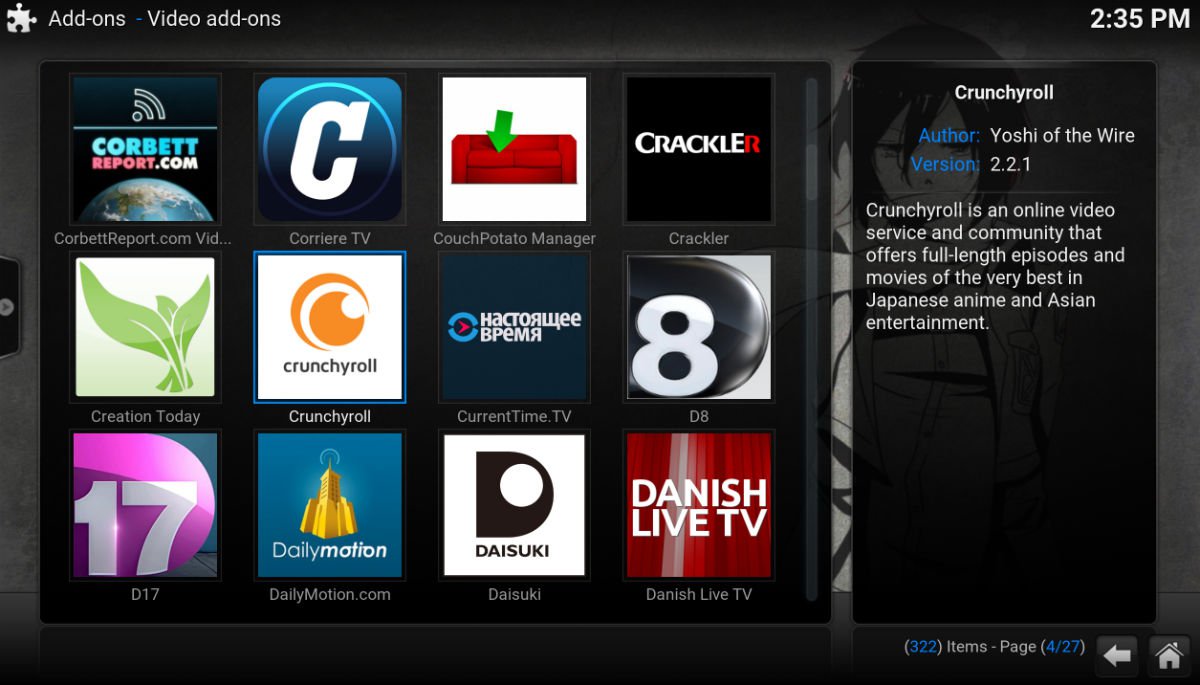The width and height of the screenshot is (1200, 685).
Task: Click the 'CurrentTime.TV' label
Action: click(x=514, y=417)
